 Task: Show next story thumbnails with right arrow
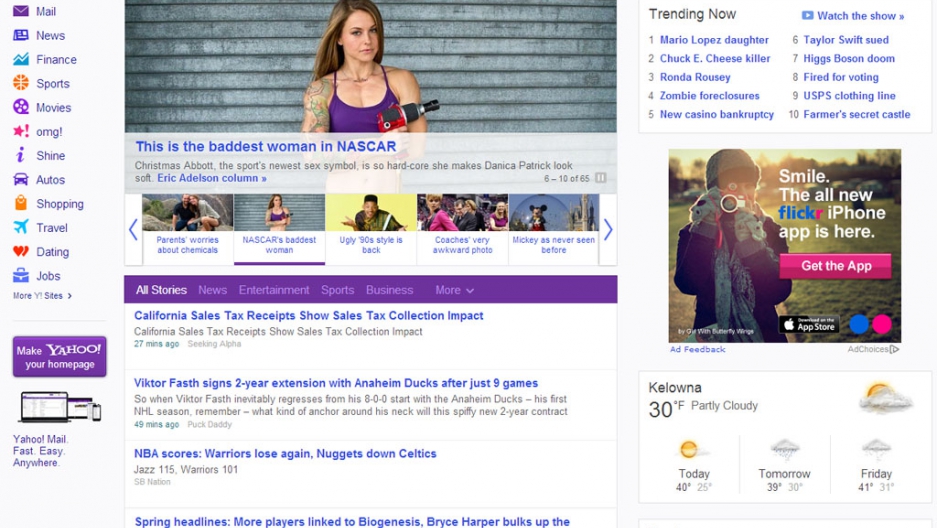tap(608, 229)
